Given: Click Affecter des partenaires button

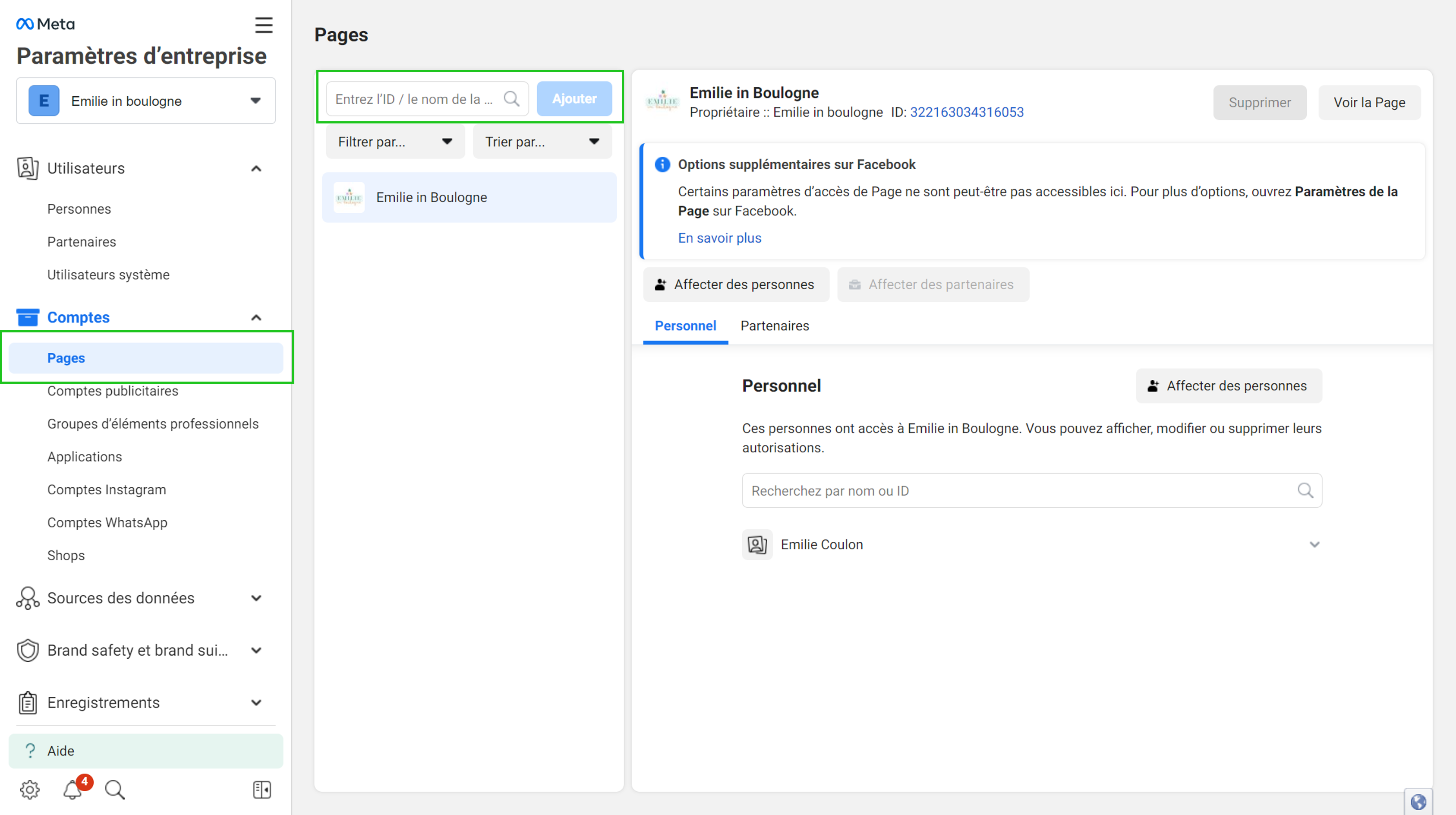Looking at the screenshot, I should pos(933,284).
